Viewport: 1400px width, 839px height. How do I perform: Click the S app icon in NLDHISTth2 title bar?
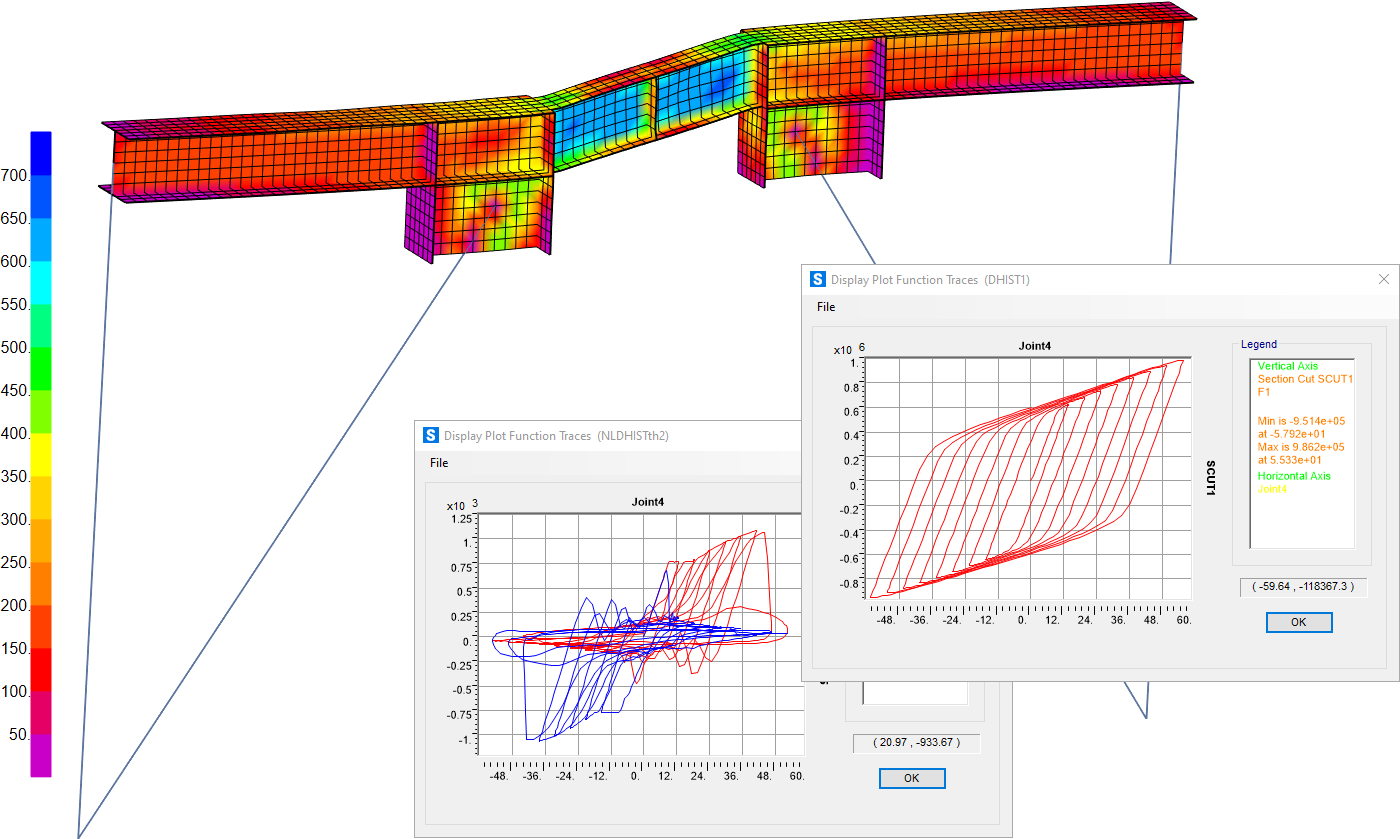431,436
